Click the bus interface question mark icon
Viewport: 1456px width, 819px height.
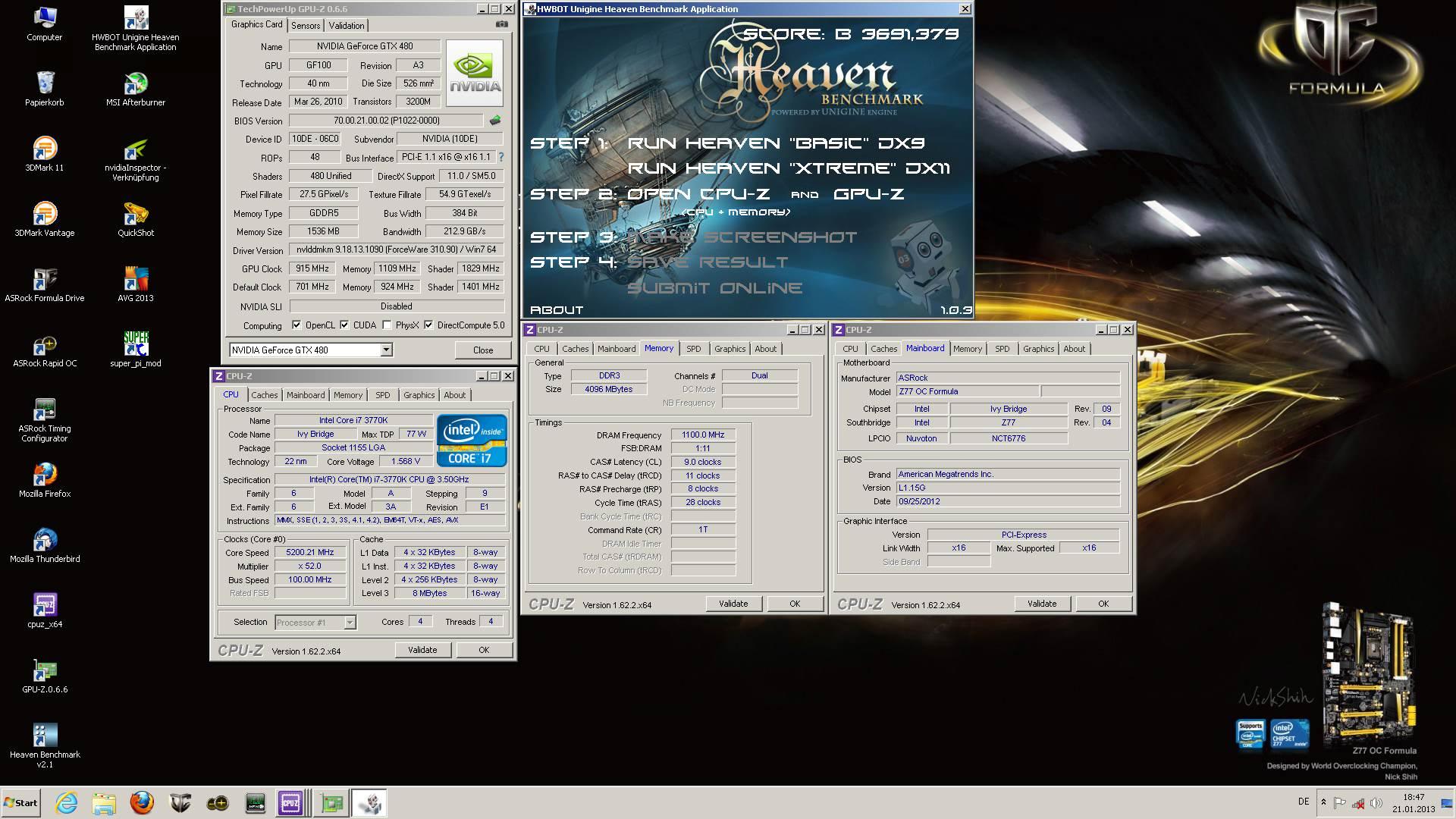500,157
